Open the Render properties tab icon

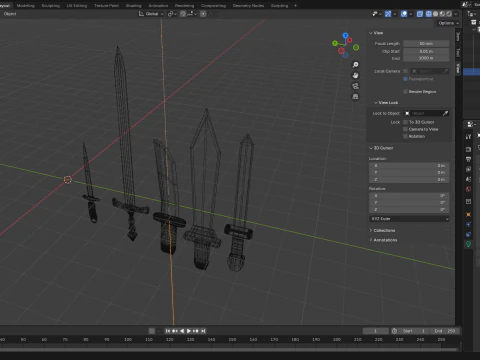(468, 149)
